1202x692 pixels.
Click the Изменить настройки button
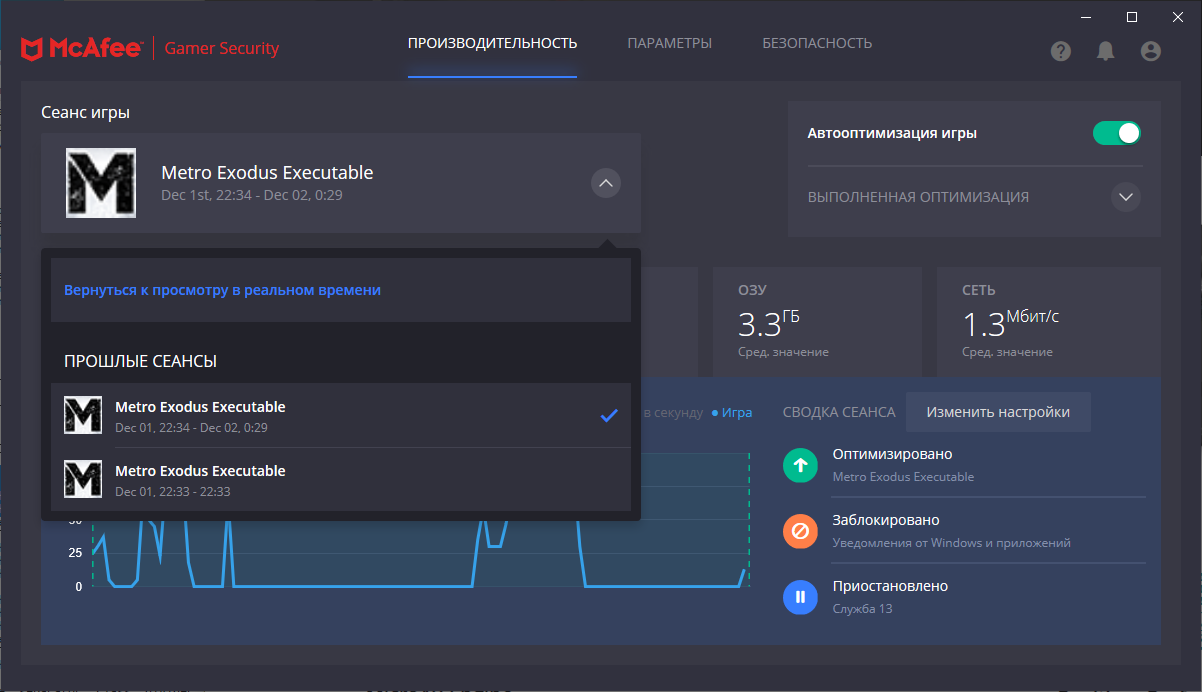pos(998,412)
